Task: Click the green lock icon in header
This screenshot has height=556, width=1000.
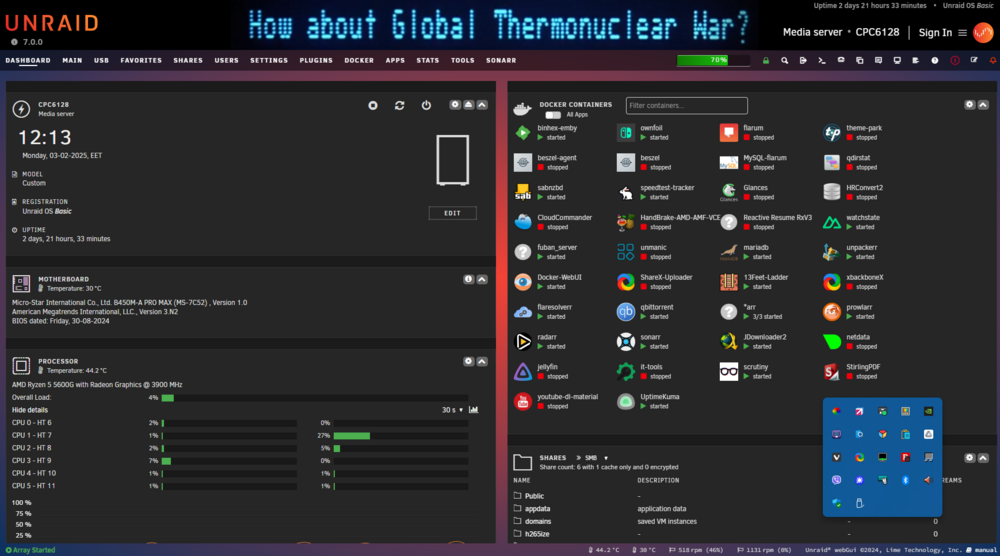Action: [x=766, y=61]
